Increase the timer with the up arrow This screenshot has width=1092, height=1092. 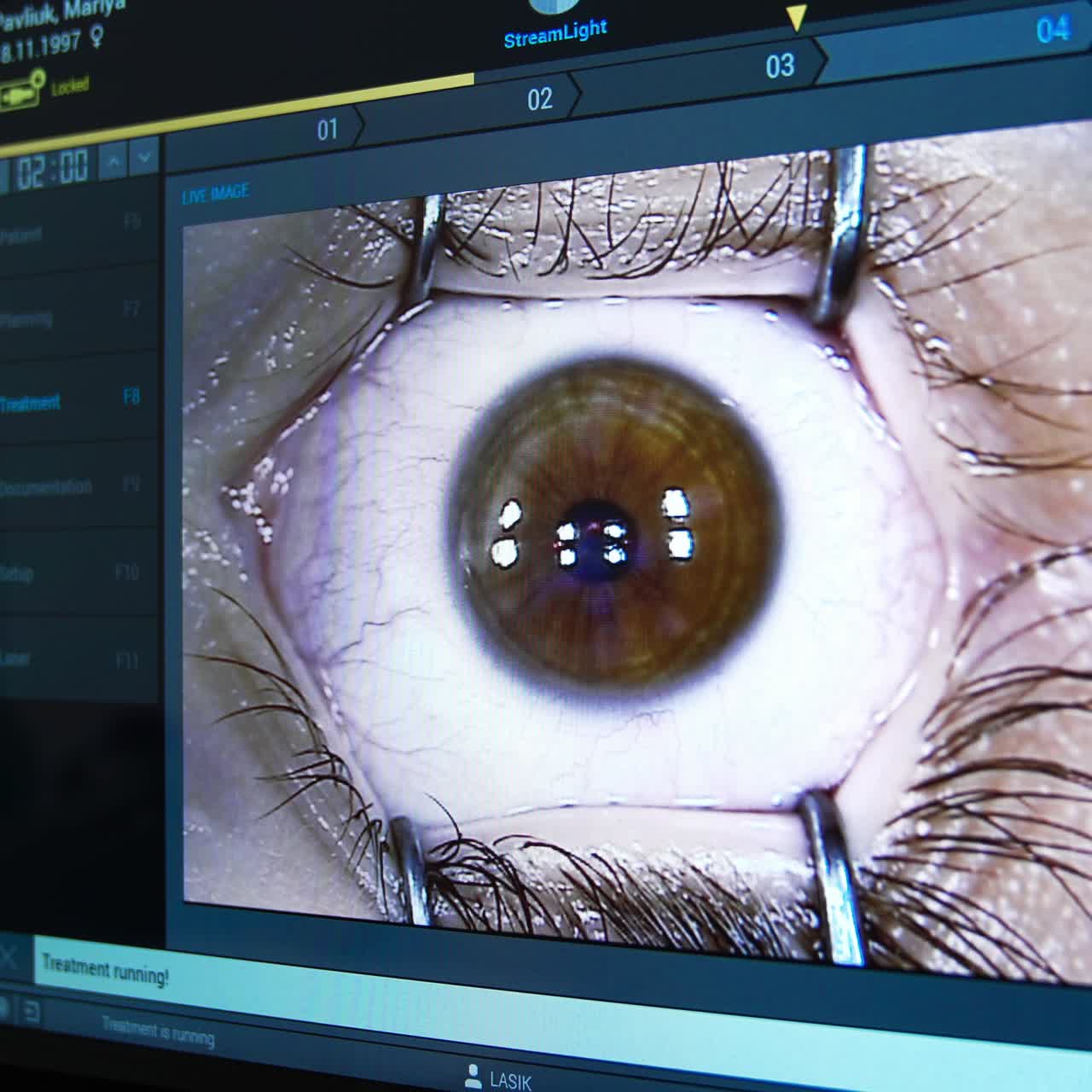114,160
